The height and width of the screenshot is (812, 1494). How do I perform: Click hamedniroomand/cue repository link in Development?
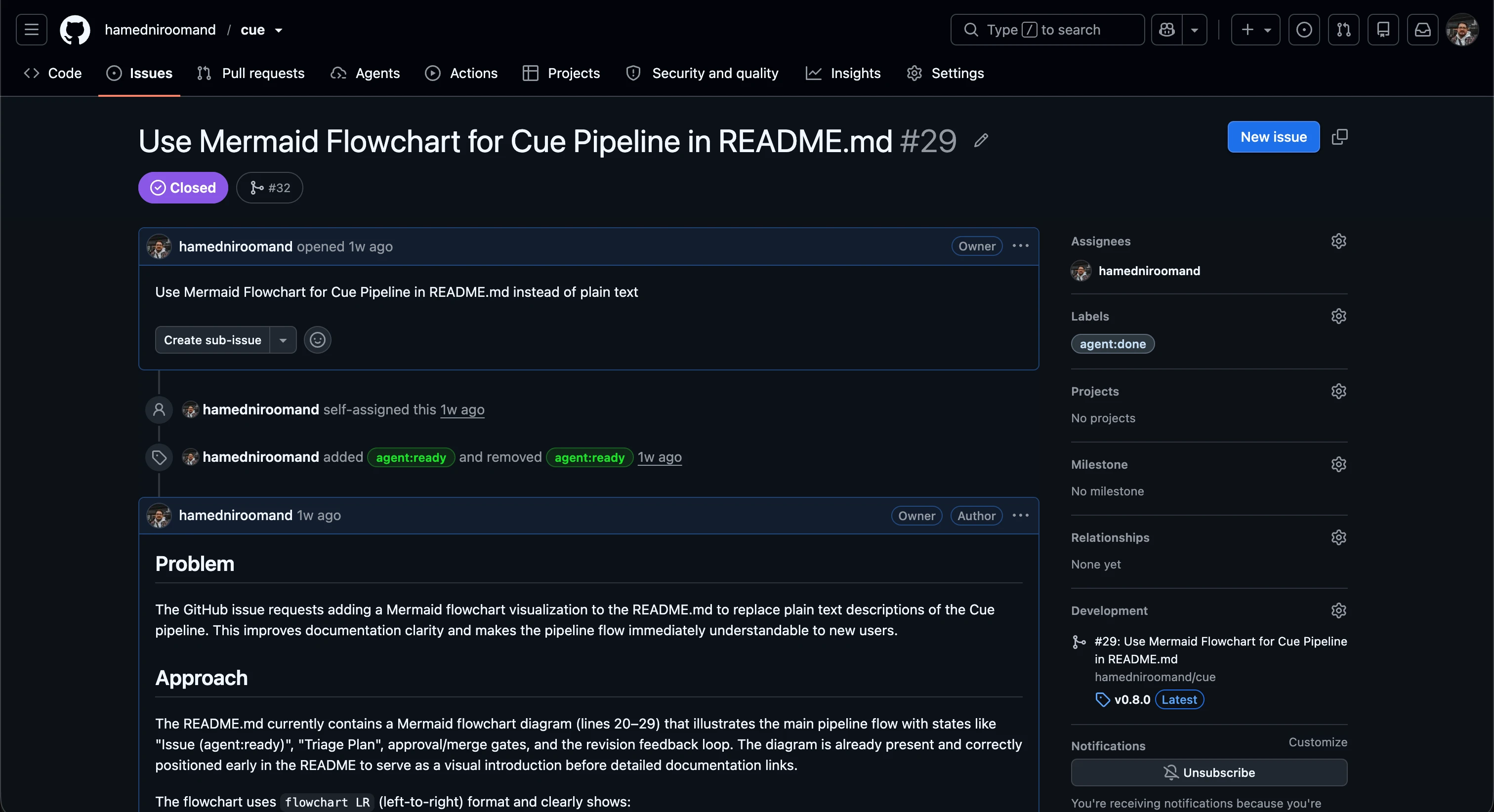point(1154,677)
